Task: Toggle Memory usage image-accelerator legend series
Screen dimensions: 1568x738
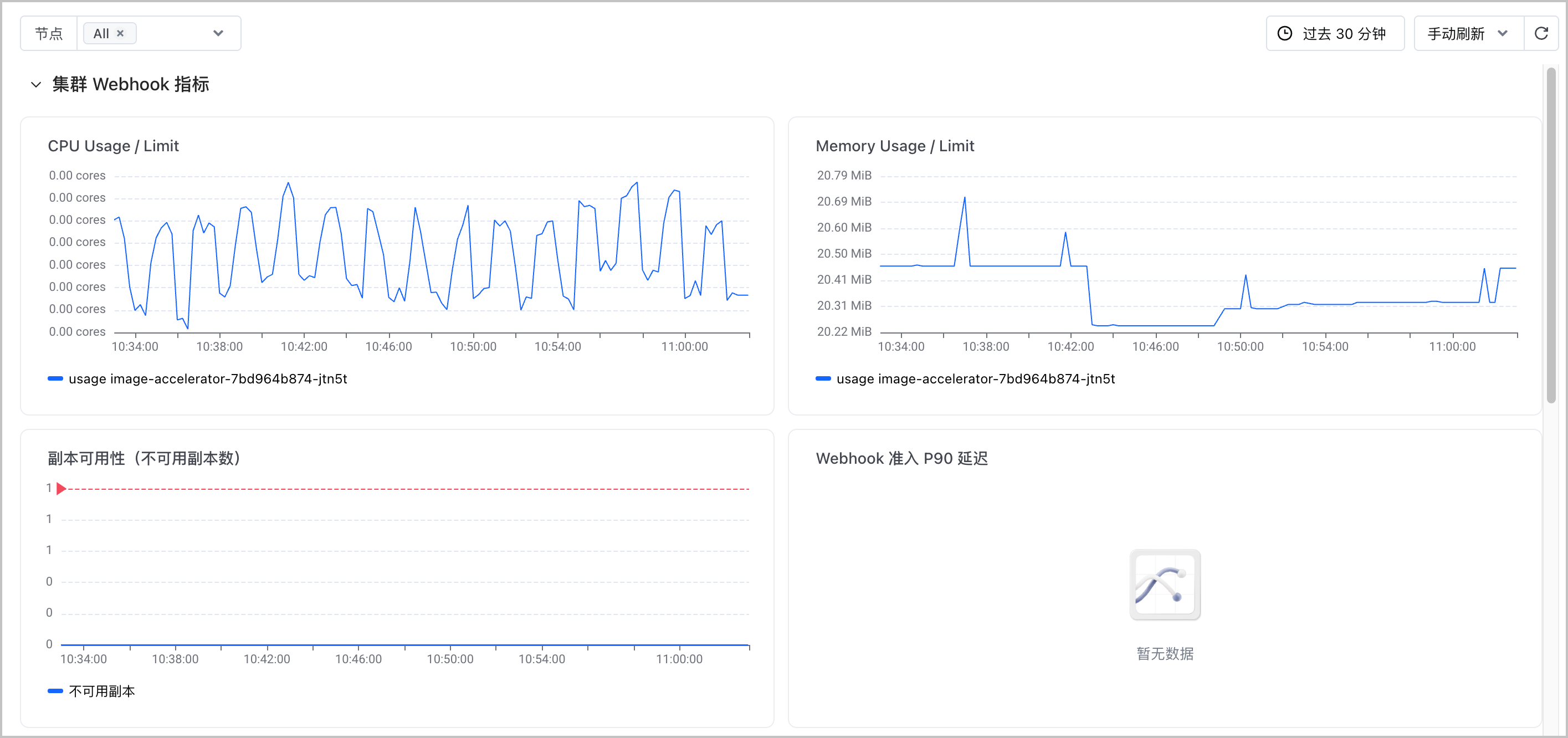Action: tap(965, 379)
